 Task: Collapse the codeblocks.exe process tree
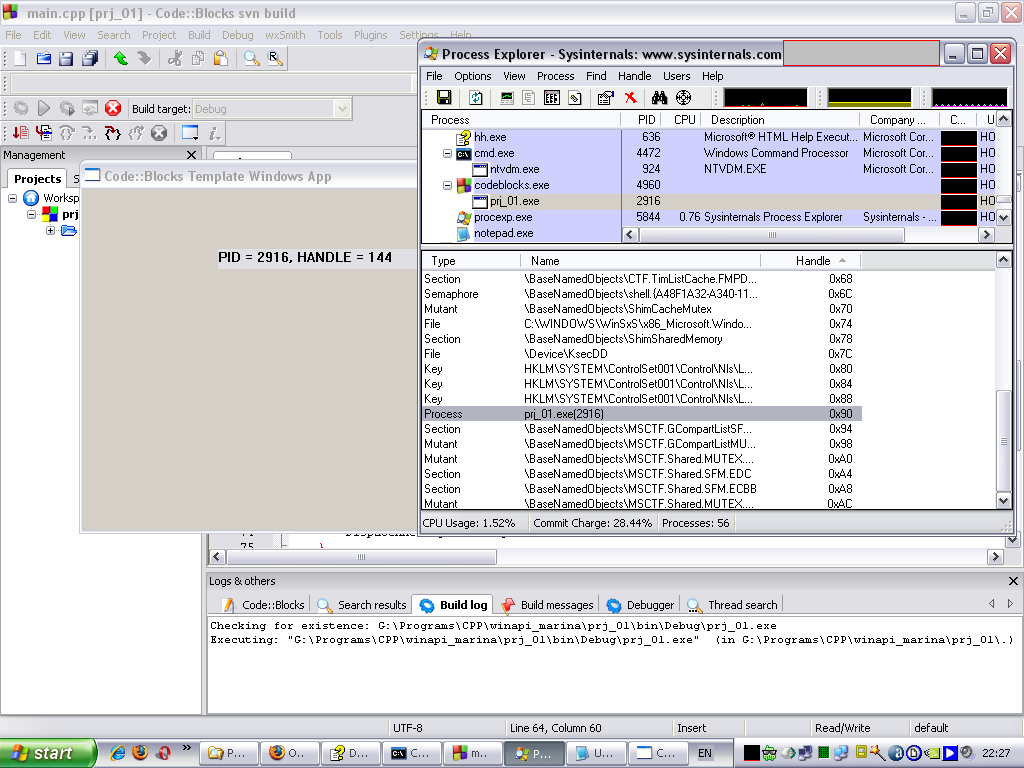pos(447,185)
